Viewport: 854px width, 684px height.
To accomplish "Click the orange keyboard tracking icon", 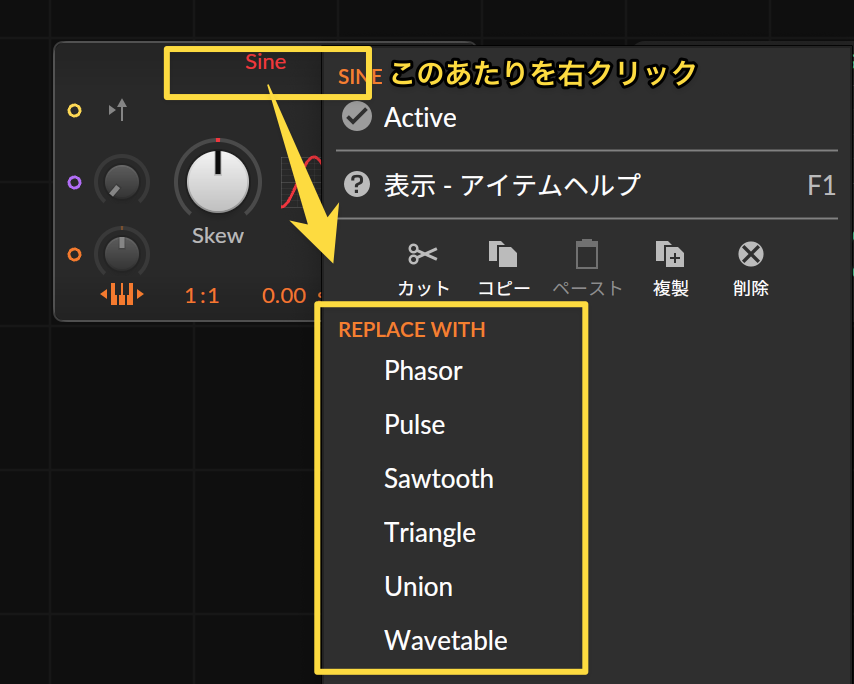I will point(122,294).
